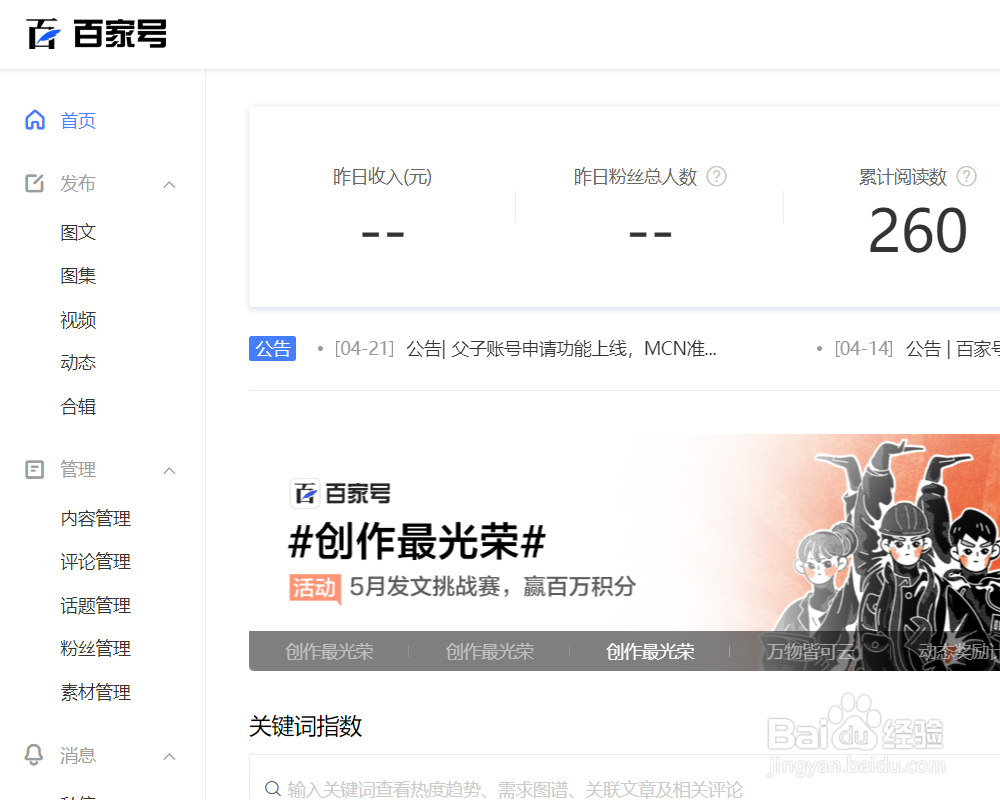1000x800 pixels.
Task: Open 粉丝管理 fan management
Action: pos(95,648)
